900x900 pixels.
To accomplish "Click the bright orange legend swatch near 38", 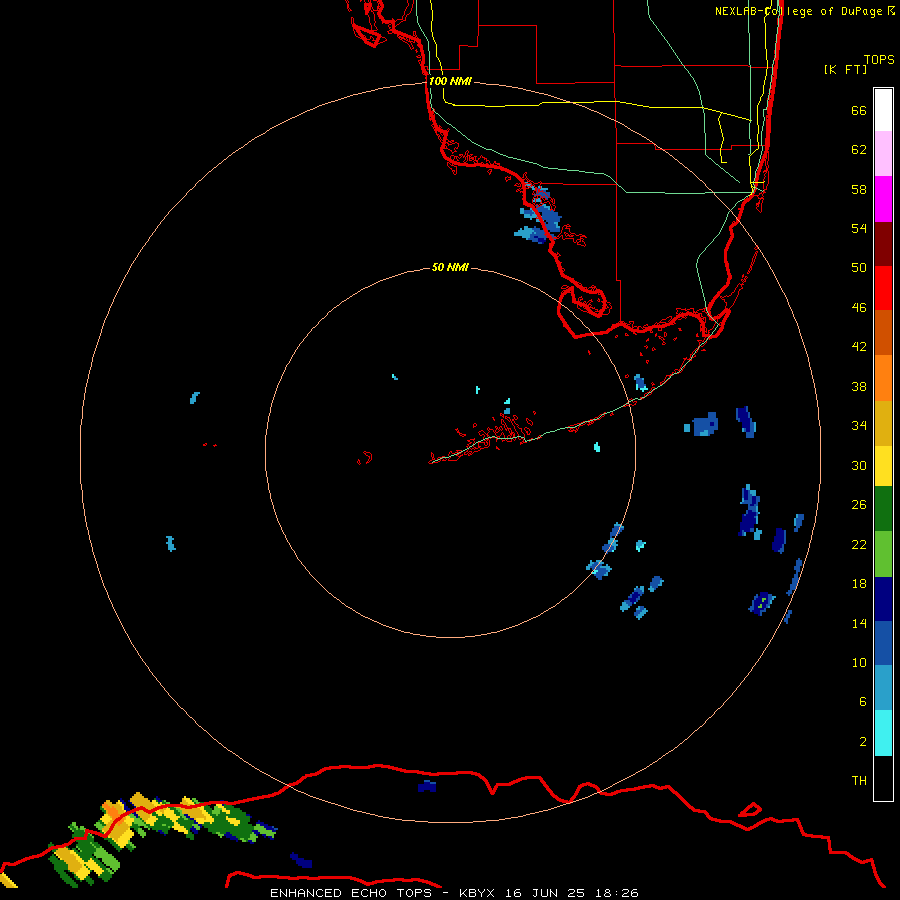I will coord(883,378).
